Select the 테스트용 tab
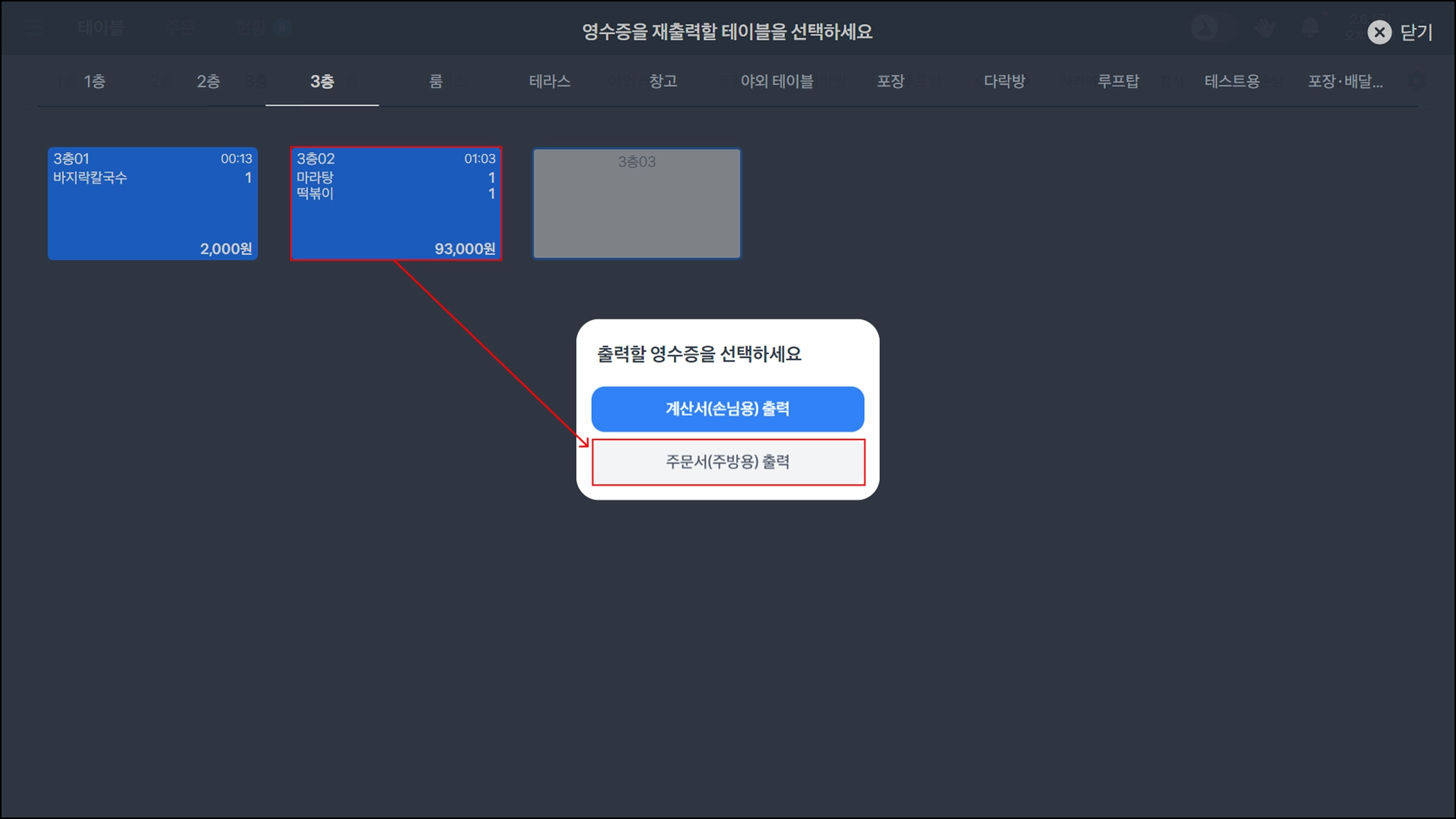The height and width of the screenshot is (819, 1456). pos(1232,81)
